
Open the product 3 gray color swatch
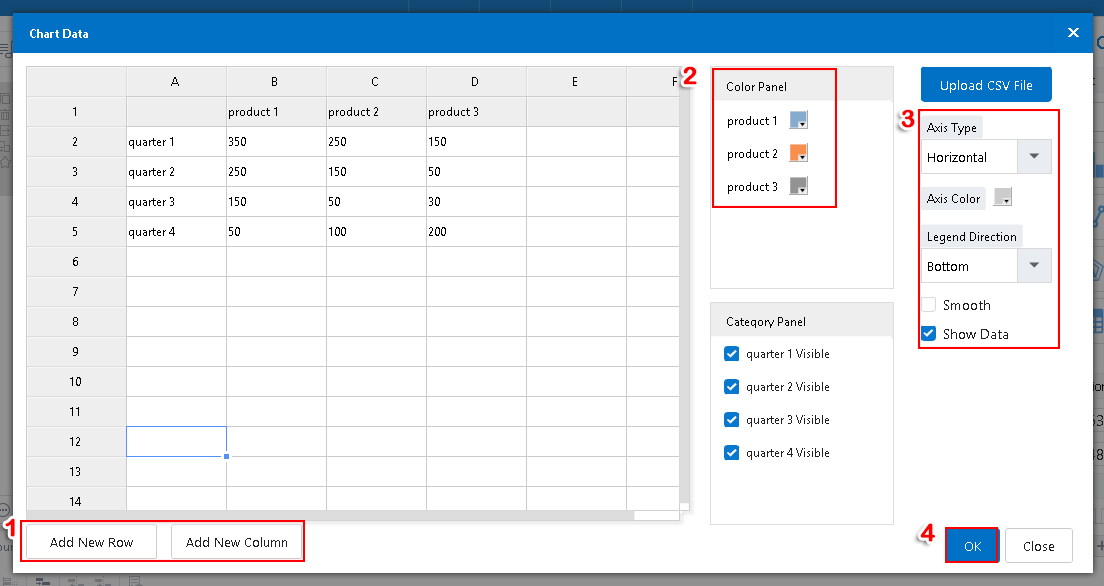tap(798, 187)
